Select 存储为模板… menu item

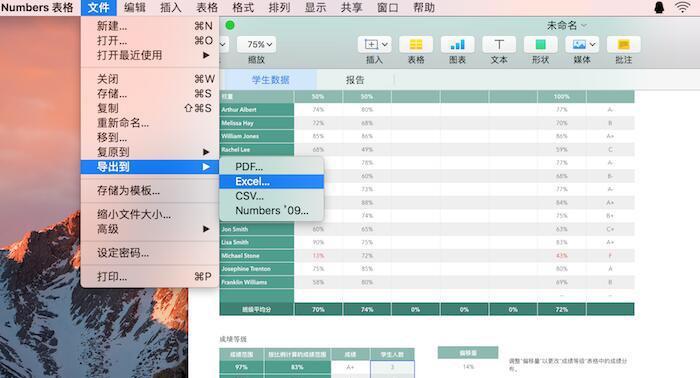click(150, 191)
